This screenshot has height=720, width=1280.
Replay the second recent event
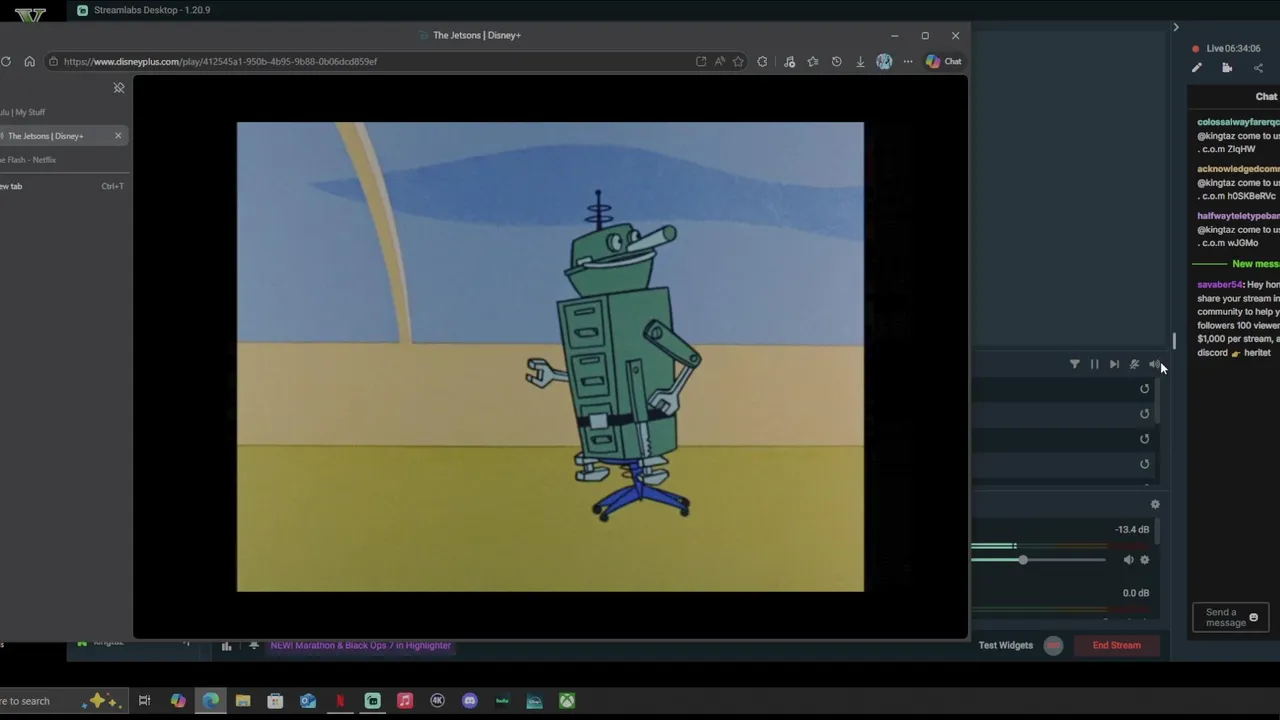[1145, 414]
